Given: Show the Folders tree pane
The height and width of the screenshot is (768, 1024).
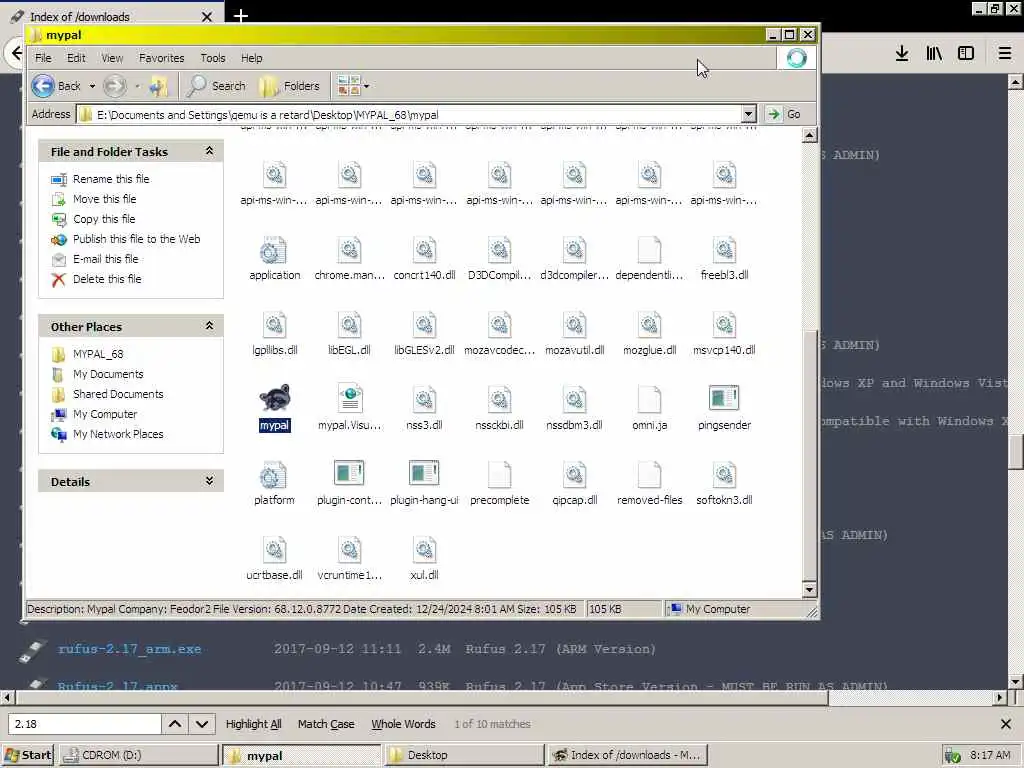Looking at the screenshot, I should (x=289, y=86).
